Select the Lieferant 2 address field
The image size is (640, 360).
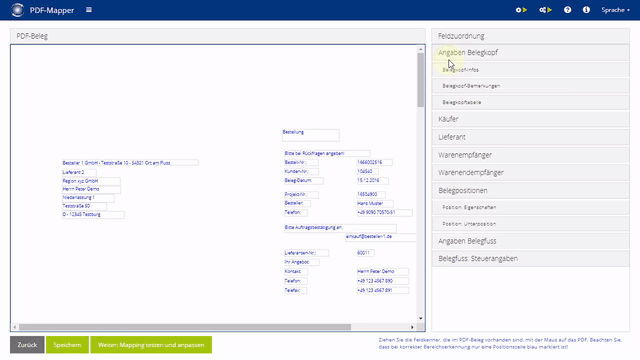(x=79, y=173)
